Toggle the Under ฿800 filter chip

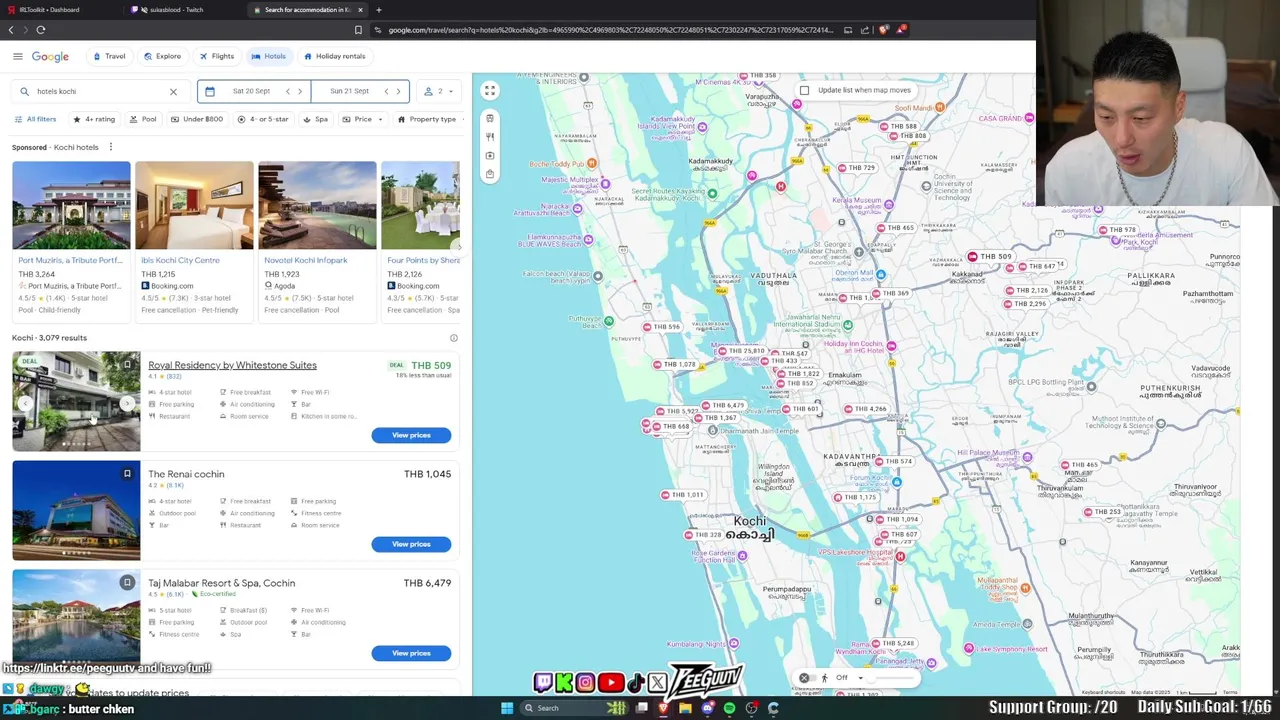click(x=197, y=119)
